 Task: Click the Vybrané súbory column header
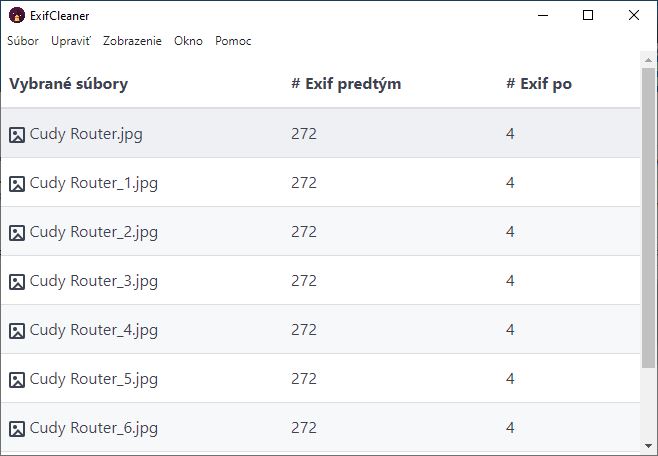pyautogui.click(x=69, y=84)
